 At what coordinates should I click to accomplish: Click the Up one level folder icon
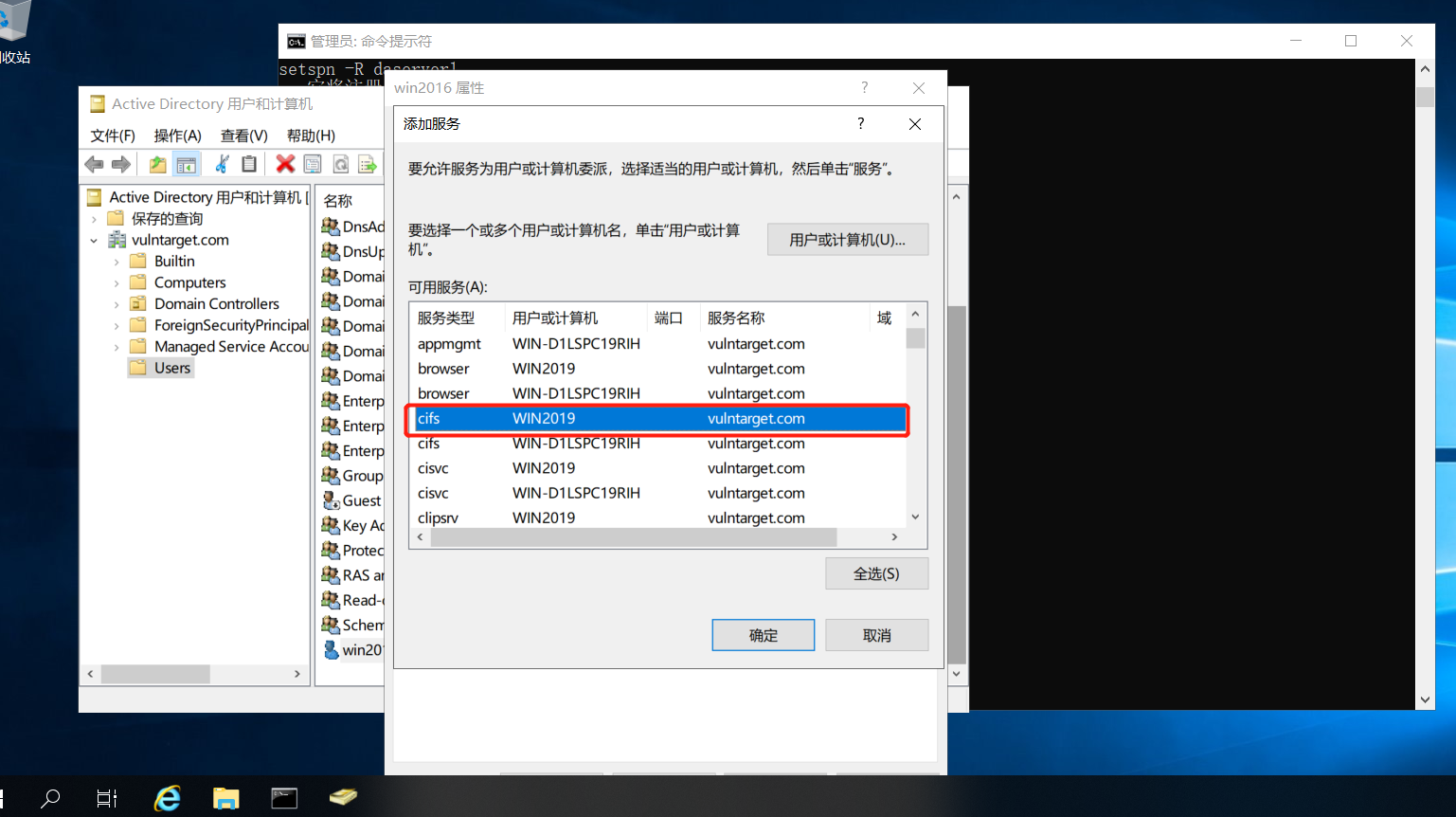[157, 164]
